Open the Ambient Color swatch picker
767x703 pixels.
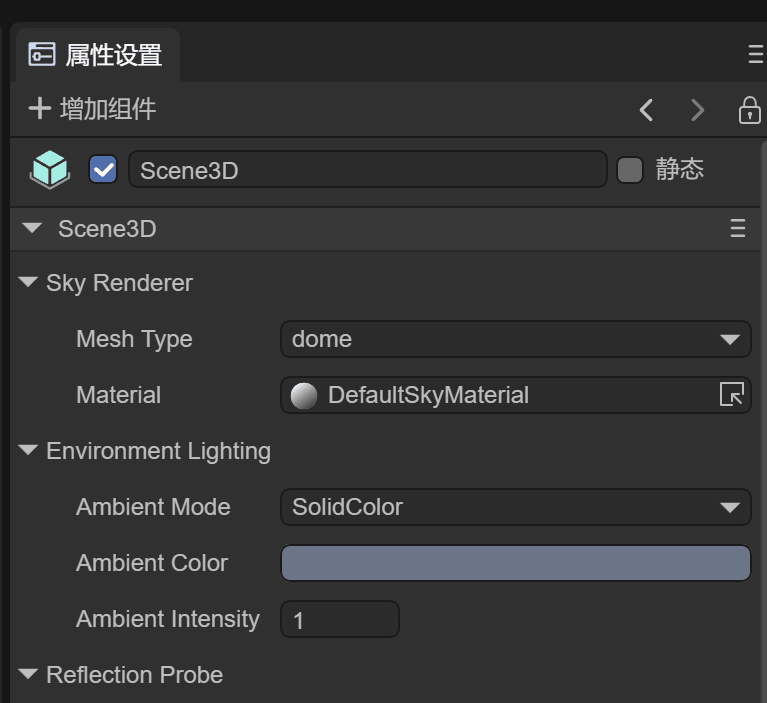[x=515, y=563]
